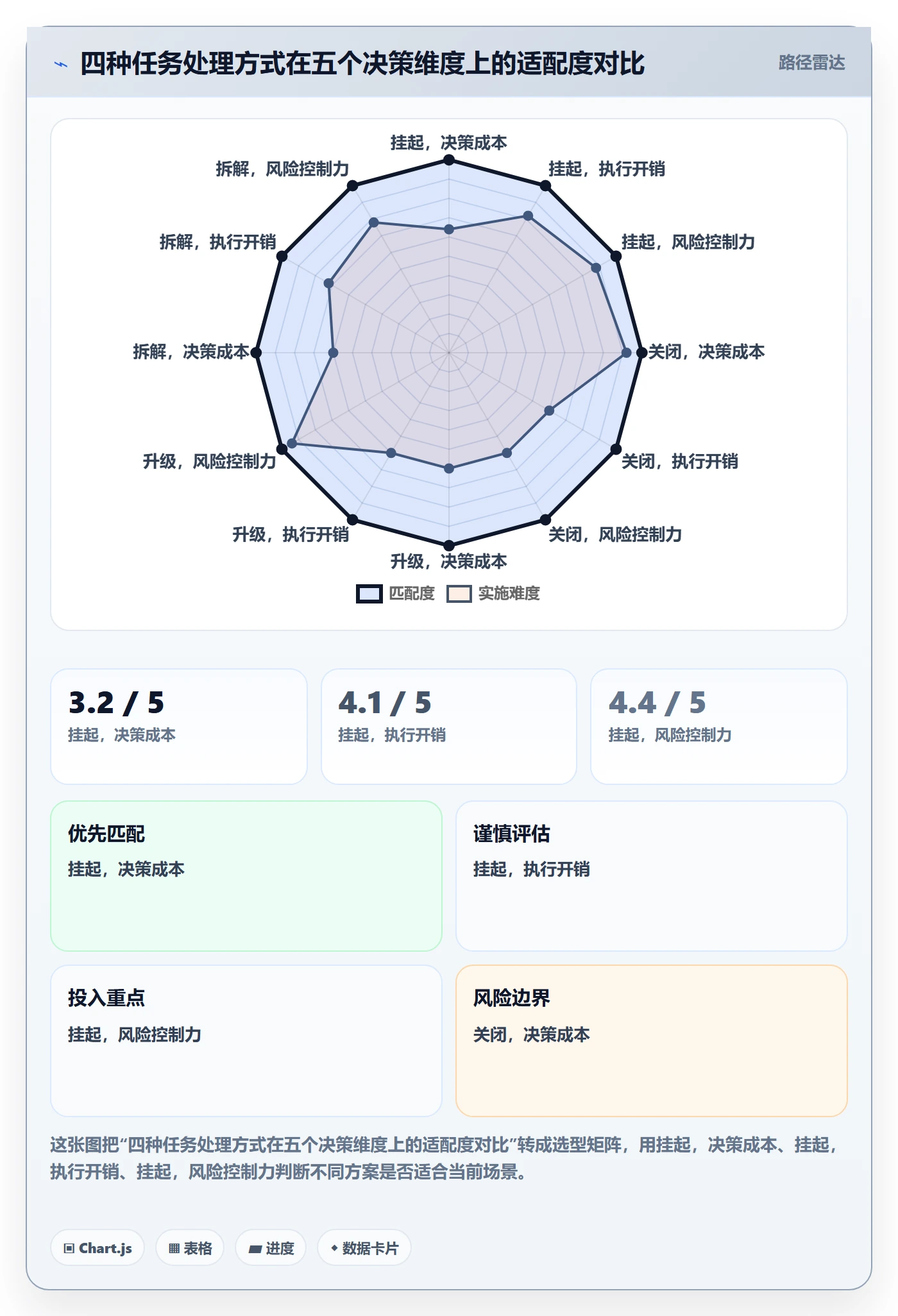Open the 4.4 / 5 score card
The width and height of the screenshot is (898, 1316).
(719, 727)
